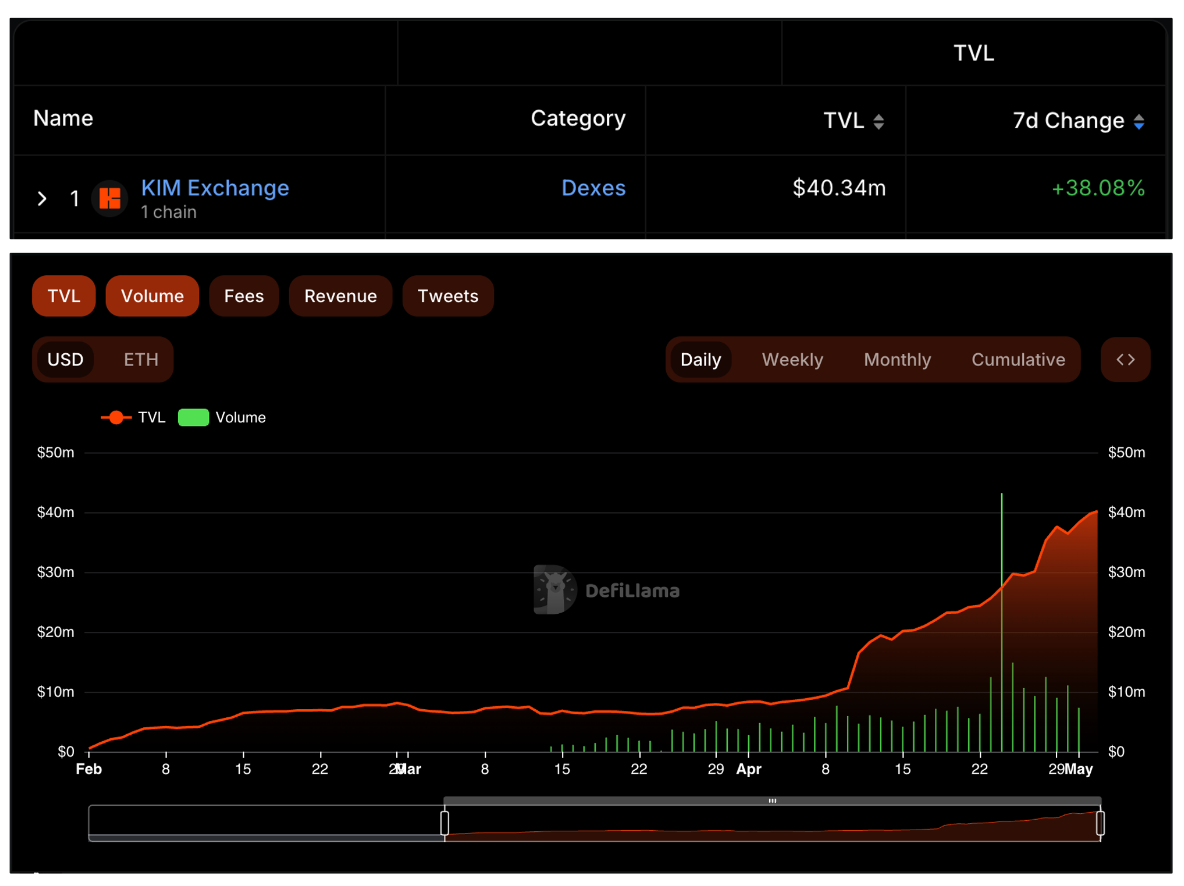Sort table by TVL column arrows
1184x886 pixels.
[x=878, y=121]
